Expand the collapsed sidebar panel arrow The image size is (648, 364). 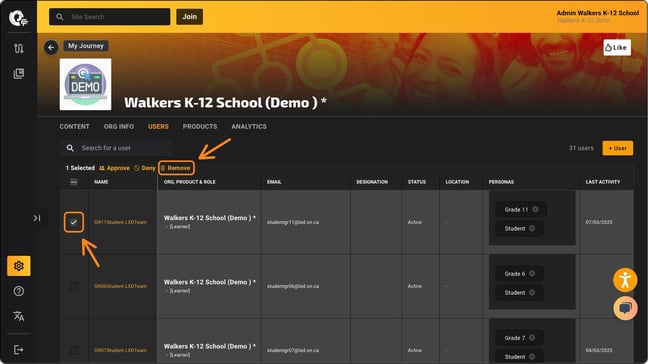[x=37, y=218]
